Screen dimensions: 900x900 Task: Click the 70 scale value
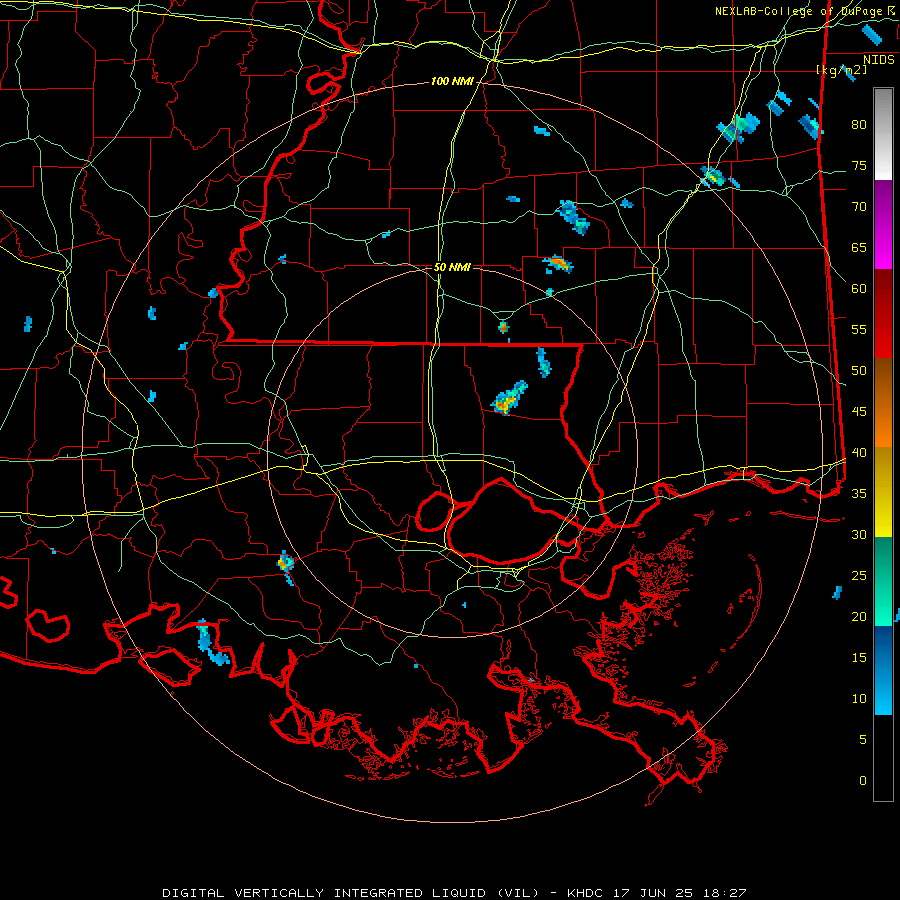pos(859,207)
